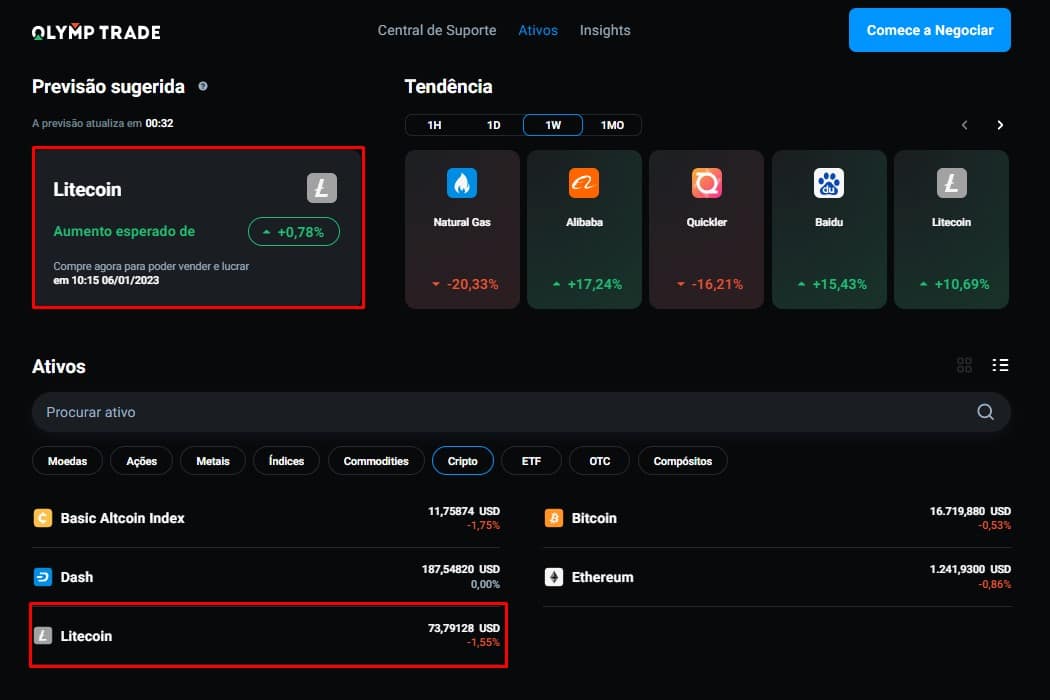Click the Basic Altcoin Index icon
The height and width of the screenshot is (700, 1050).
point(43,518)
